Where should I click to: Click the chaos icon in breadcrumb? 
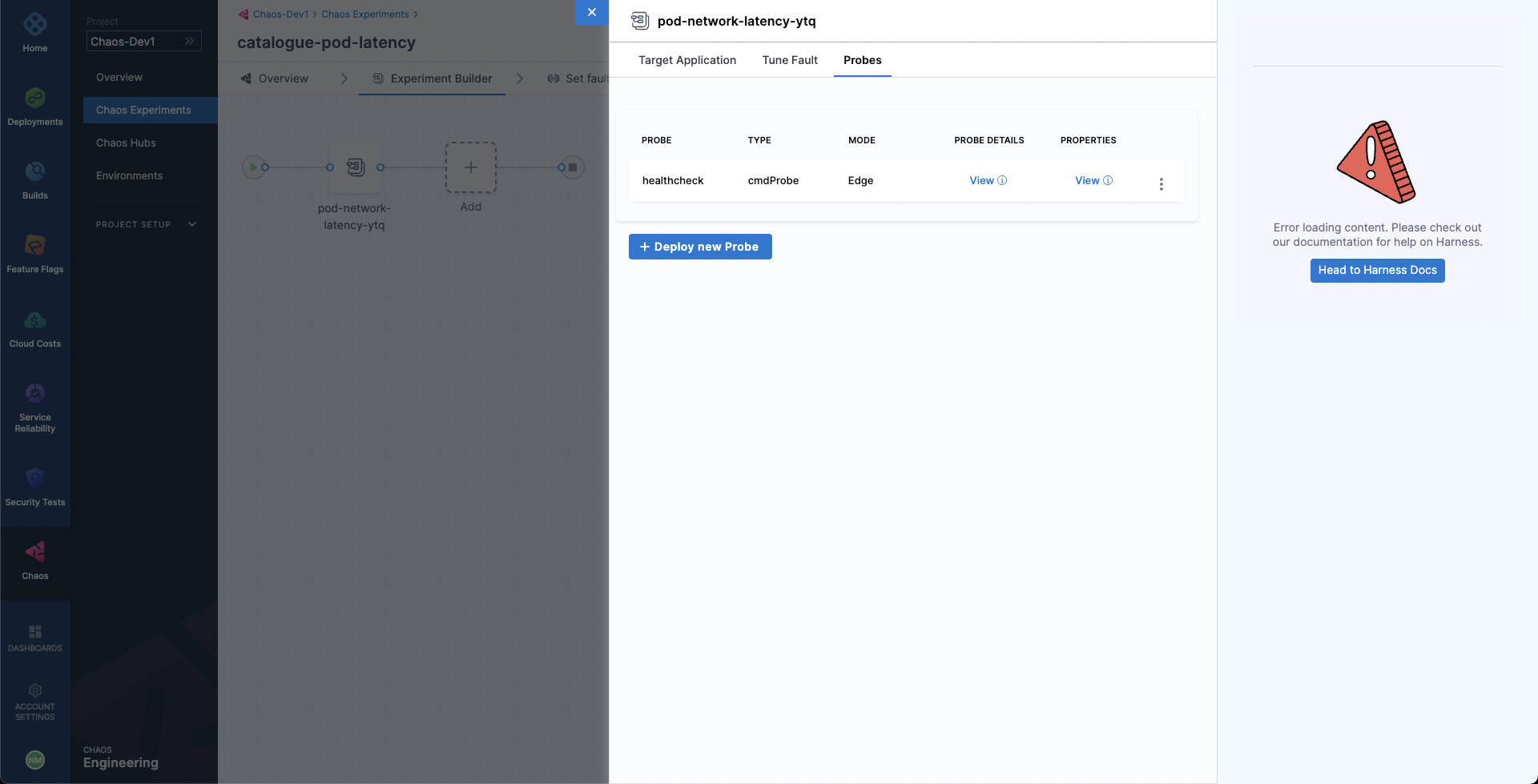244,14
